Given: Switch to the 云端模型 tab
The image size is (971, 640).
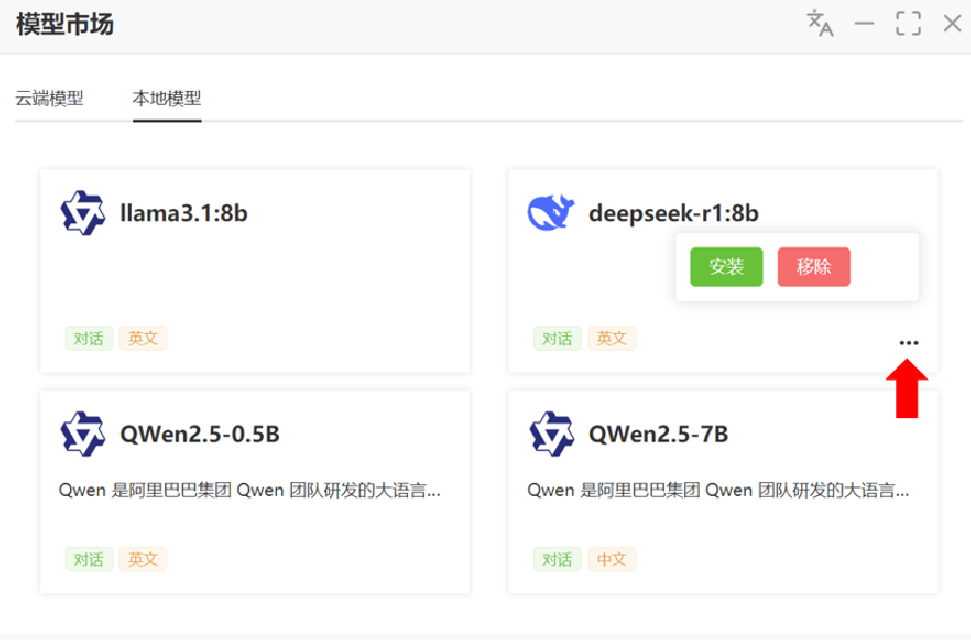Looking at the screenshot, I should 49,98.
